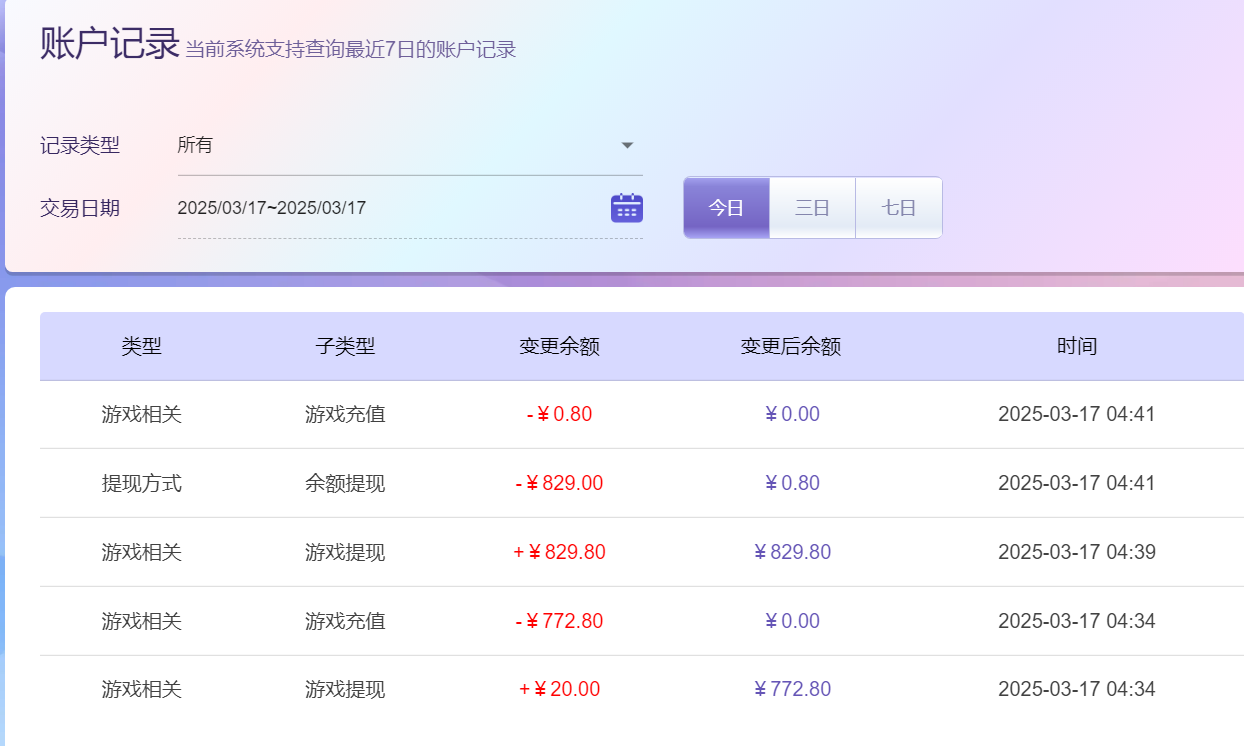Switch to the 七日 filter tab
The width and height of the screenshot is (1244, 746).
[x=898, y=207]
